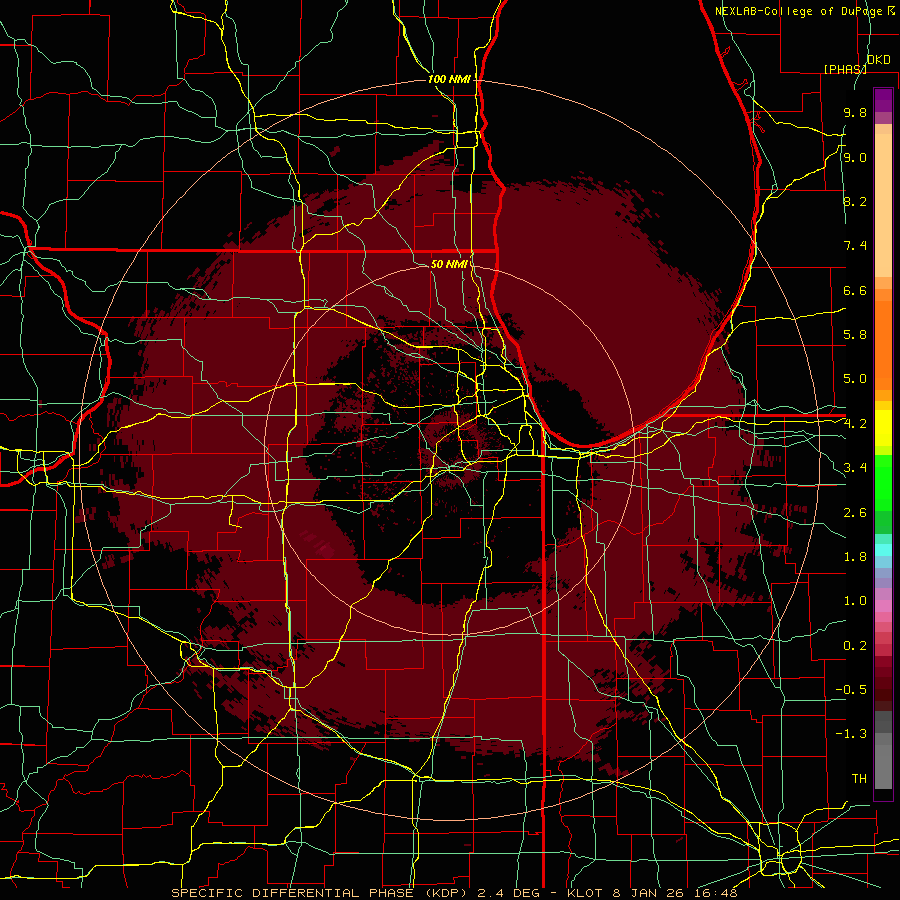Pick the bright green band on the color bar
Screen dimensions: 900x900
coord(883,482)
